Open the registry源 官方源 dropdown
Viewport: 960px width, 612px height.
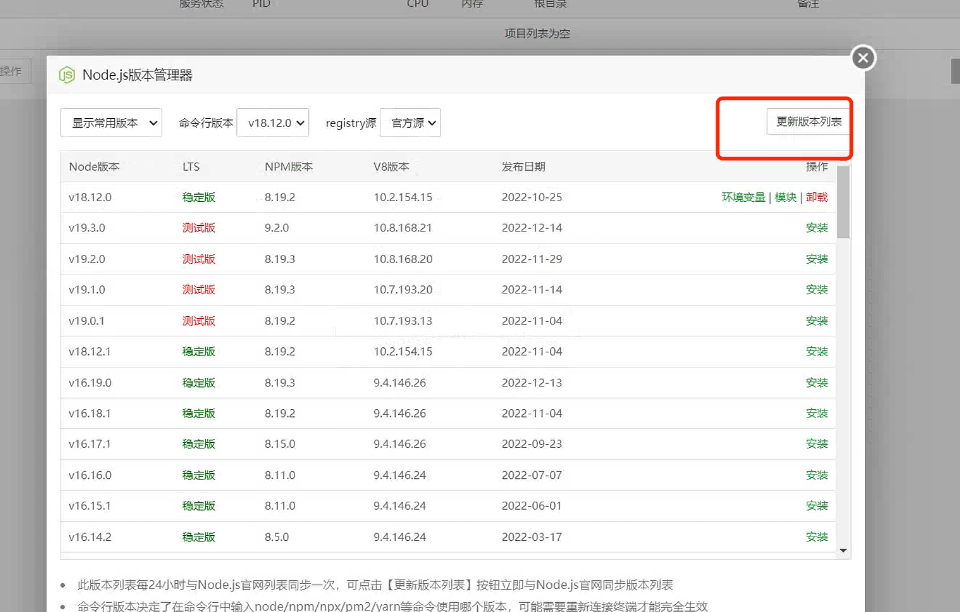[411, 122]
